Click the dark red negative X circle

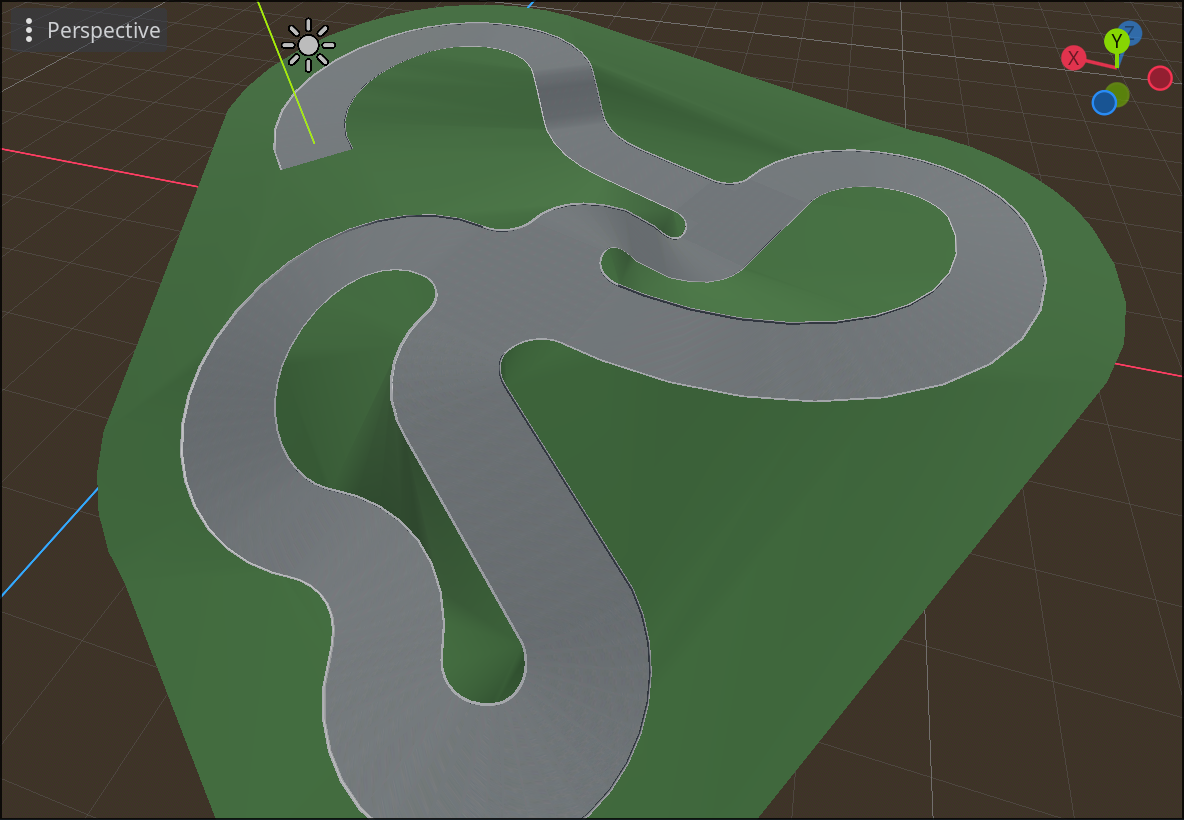pos(1160,78)
